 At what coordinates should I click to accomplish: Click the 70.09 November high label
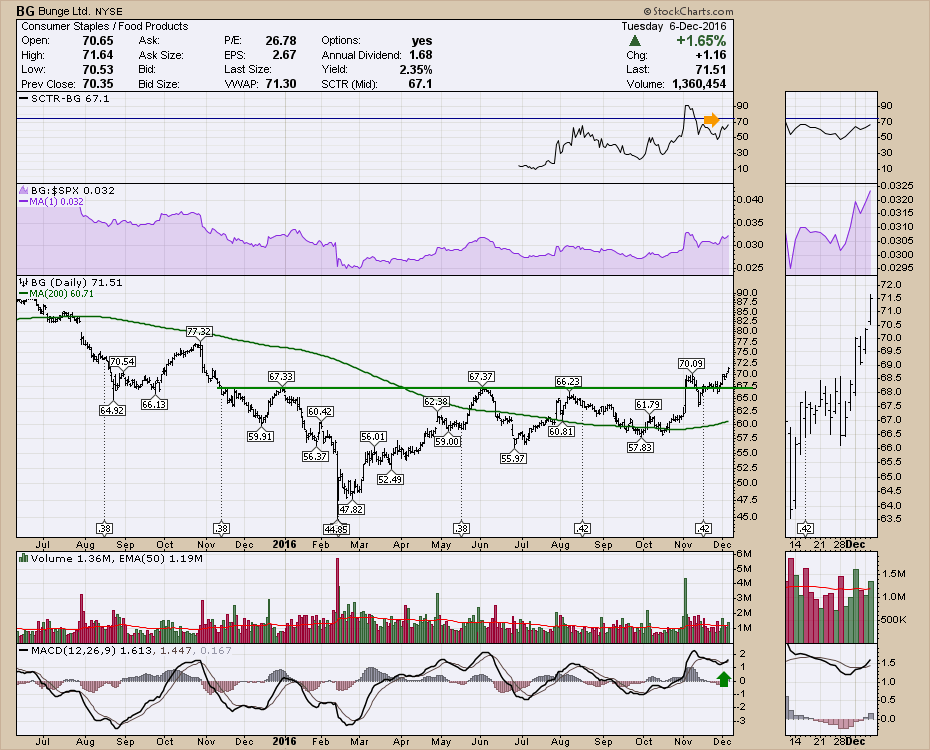pyautogui.click(x=691, y=363)
